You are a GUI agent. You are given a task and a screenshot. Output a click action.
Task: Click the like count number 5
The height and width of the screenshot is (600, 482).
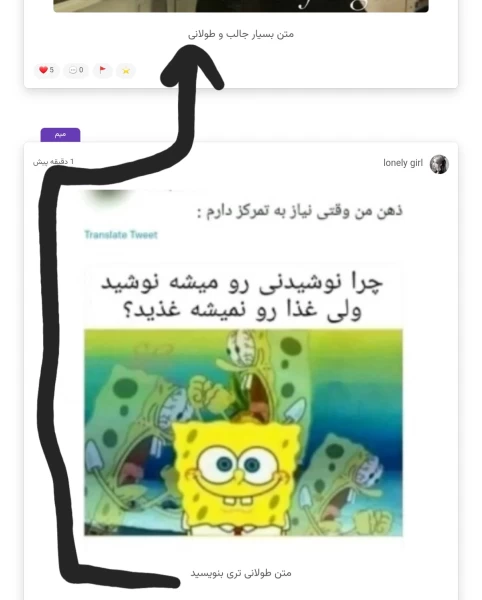pyautogui.click(x=52, y=70)
